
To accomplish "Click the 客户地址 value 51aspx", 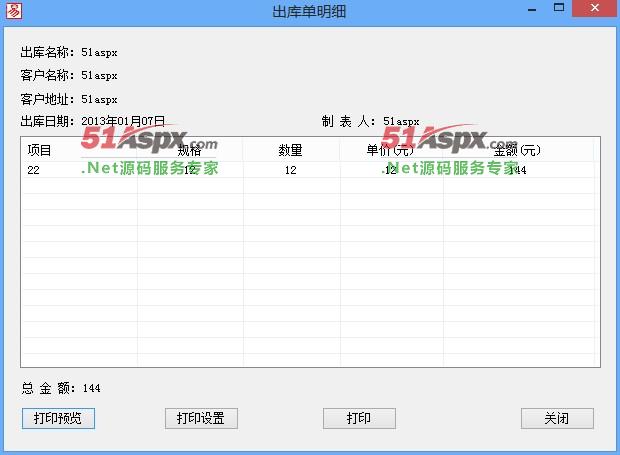I will tap(99, 99).
